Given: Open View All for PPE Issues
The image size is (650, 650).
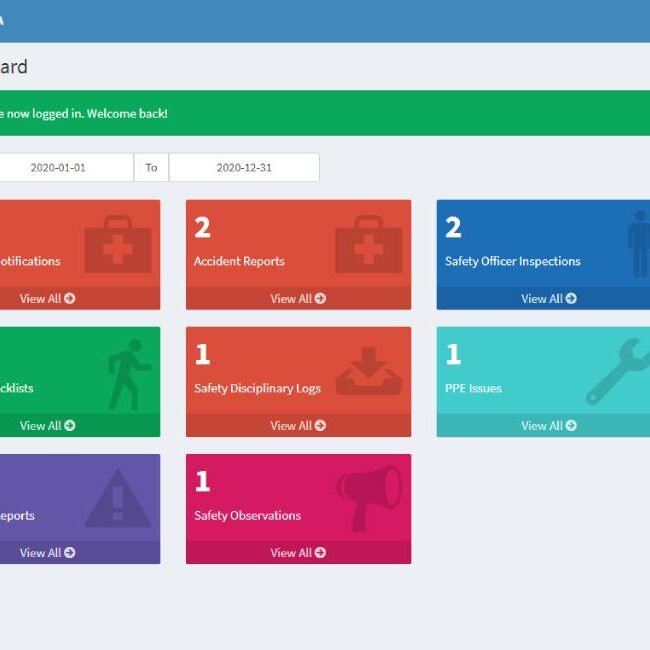Looking at the screenshot, I should coord(548,425).
